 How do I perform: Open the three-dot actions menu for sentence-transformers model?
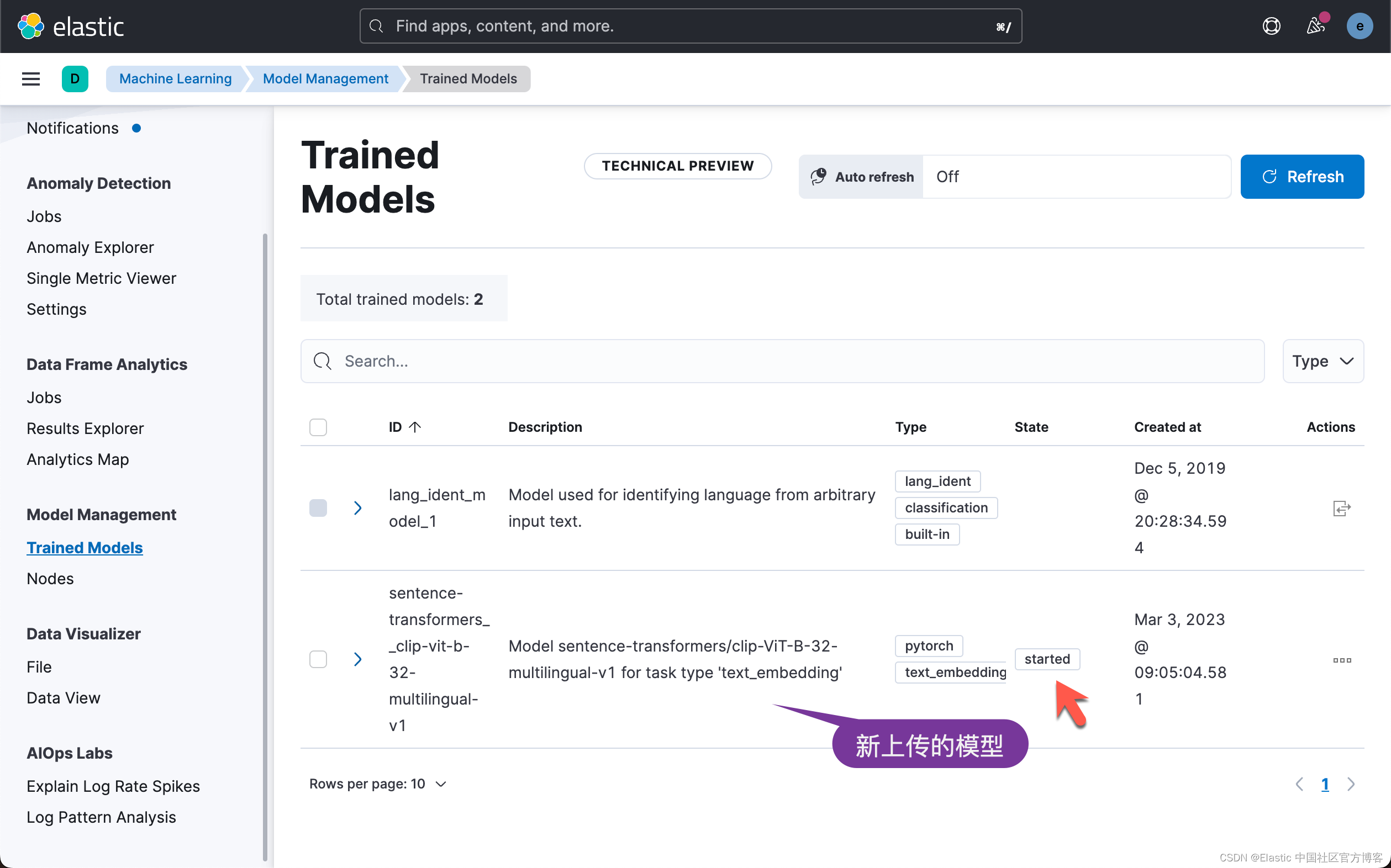(1342, 660)
